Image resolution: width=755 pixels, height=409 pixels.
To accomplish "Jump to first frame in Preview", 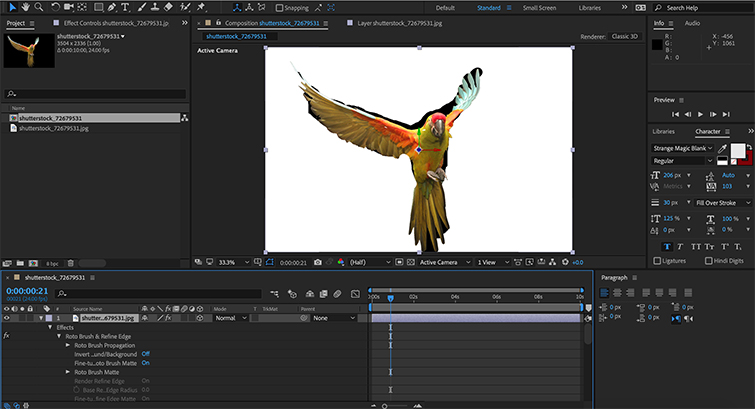I will (x=675, y=114).
